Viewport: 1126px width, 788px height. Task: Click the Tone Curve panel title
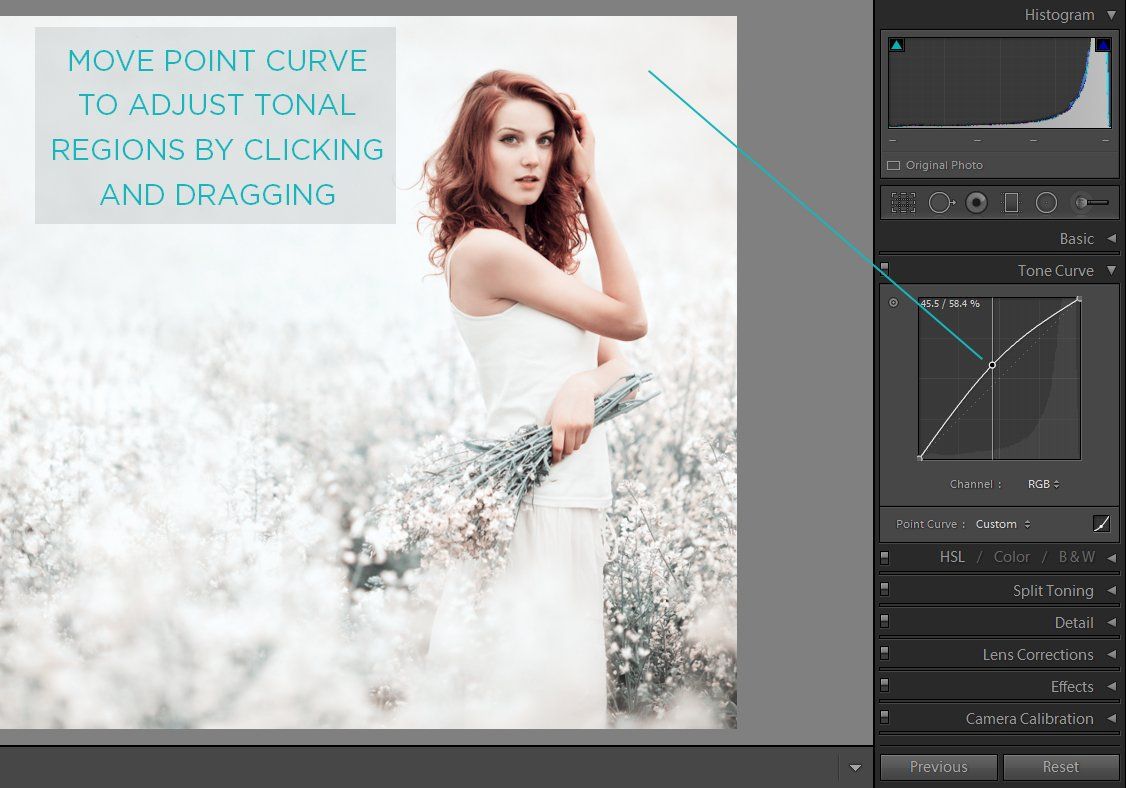pos(1055,270)
